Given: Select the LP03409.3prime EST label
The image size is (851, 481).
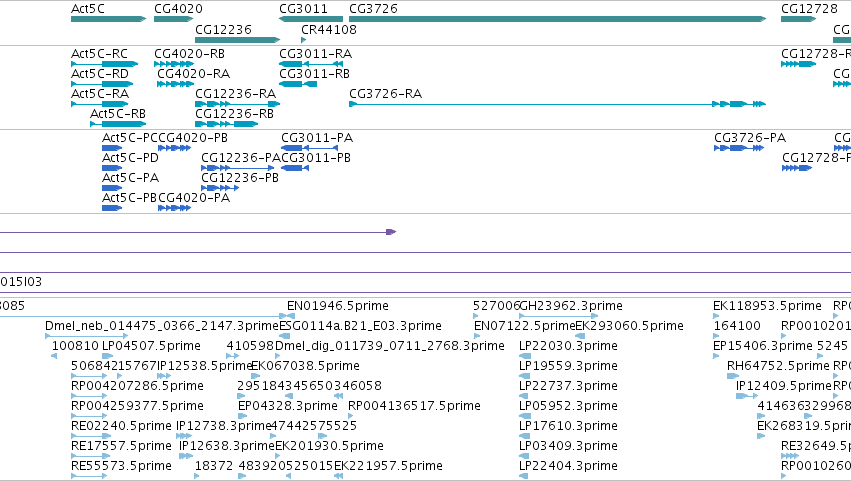Looking at the screenshot, I should (x=568, y=446).
